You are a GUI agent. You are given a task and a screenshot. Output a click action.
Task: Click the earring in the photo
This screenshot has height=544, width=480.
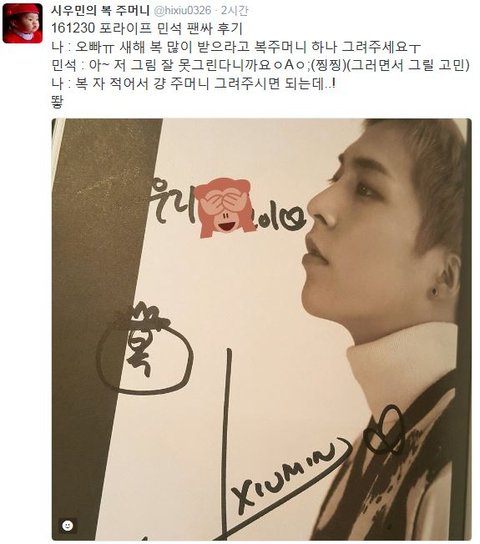tap(435, 292)
